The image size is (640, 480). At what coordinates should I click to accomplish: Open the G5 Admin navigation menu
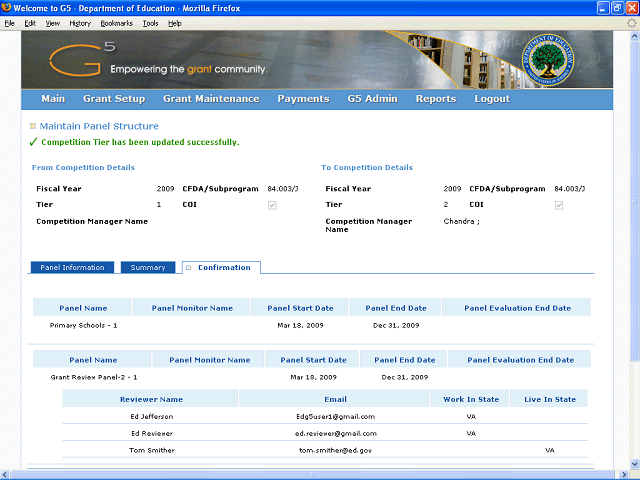372,99
